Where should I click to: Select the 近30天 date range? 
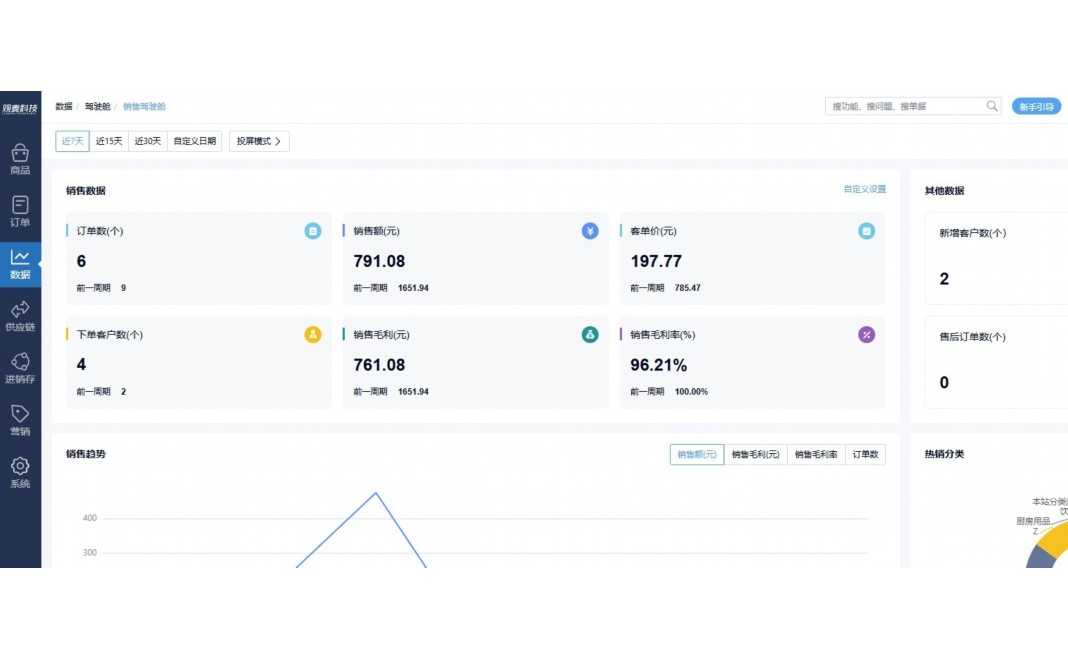click(148, 141)
